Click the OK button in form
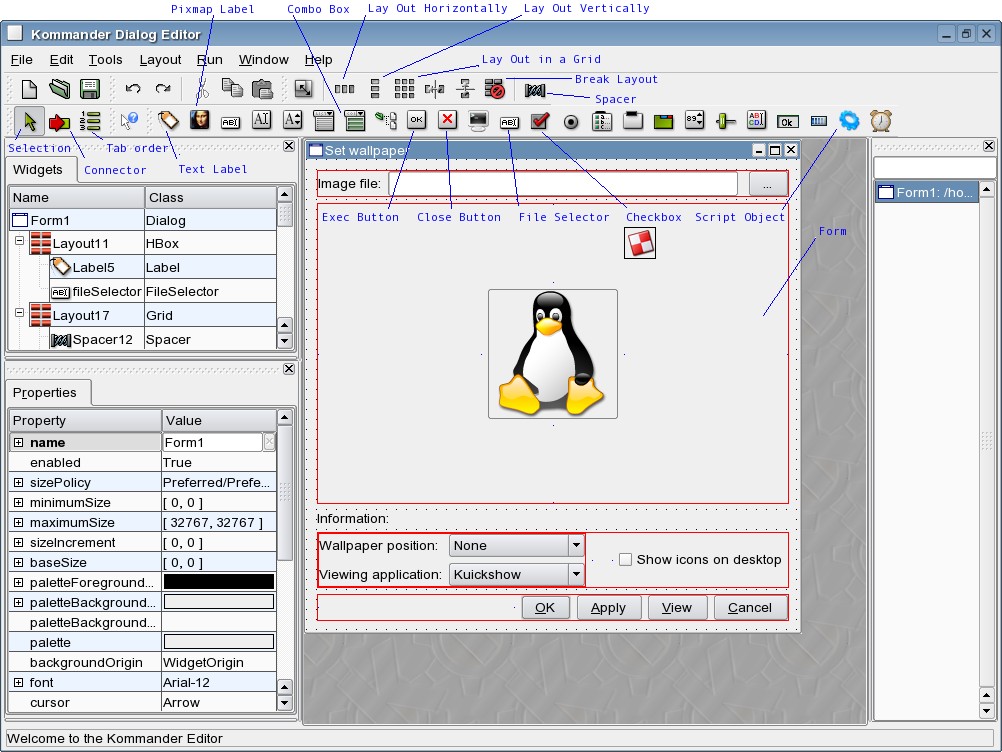This screenshot has width=1002, height=752. pos(545,608)
